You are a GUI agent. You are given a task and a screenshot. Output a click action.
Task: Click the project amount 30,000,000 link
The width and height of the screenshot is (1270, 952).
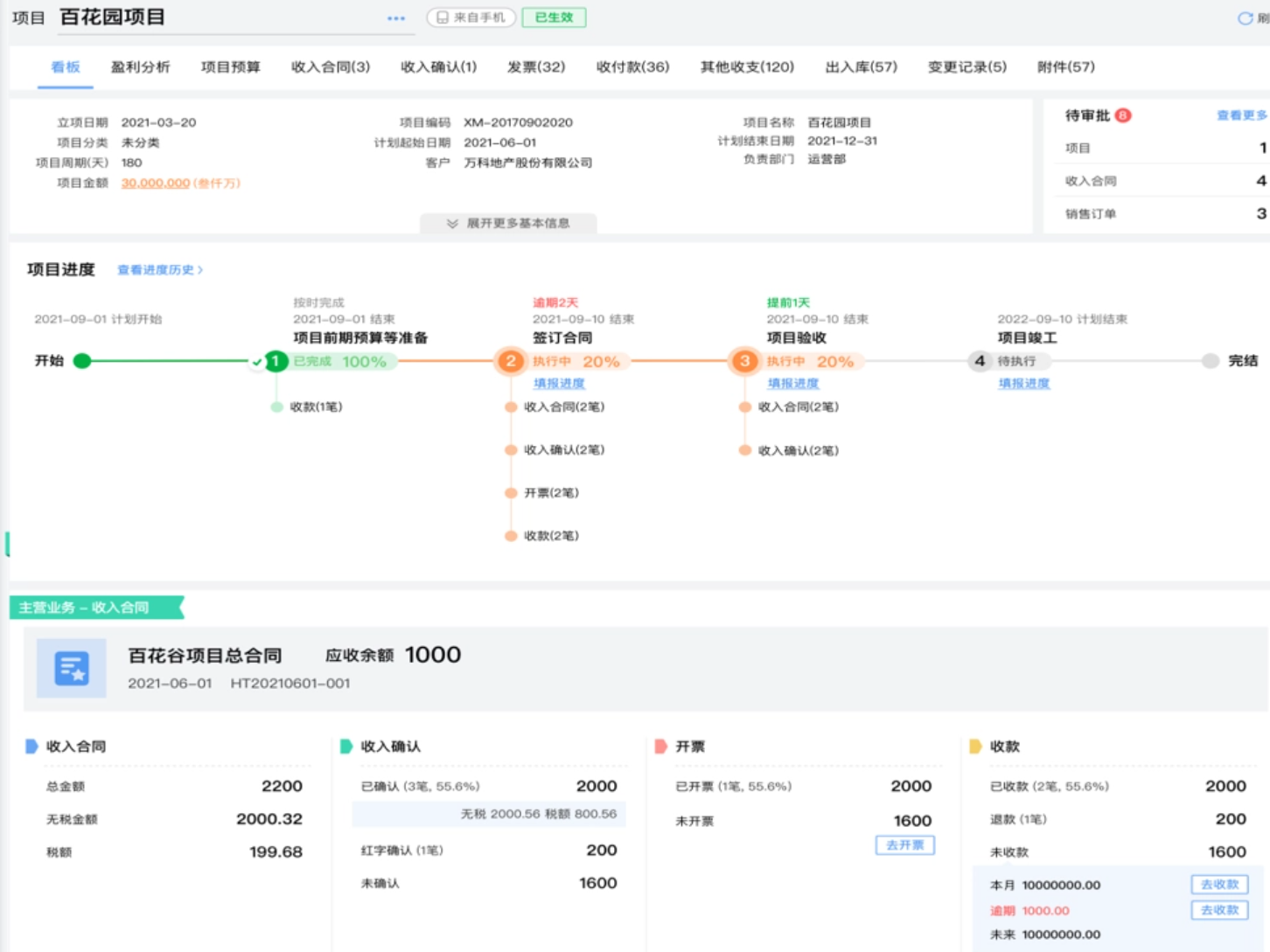[x=156, y=184]
